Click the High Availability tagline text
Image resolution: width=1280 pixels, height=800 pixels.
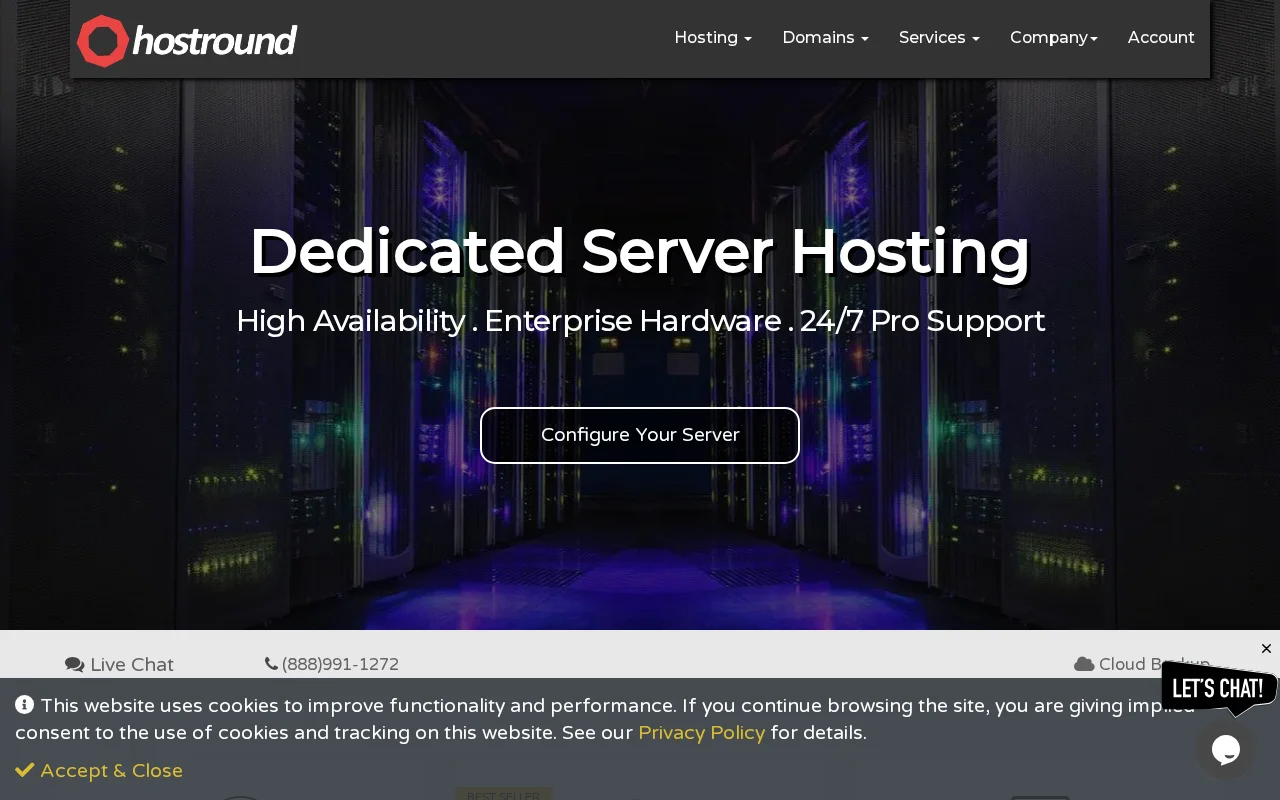click(x=640, y=321)
